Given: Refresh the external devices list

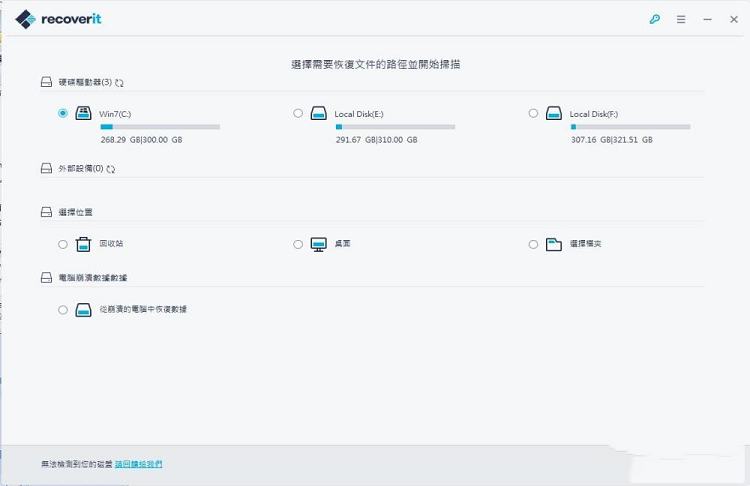Looking at the screenshot, I should pos(111,169).
